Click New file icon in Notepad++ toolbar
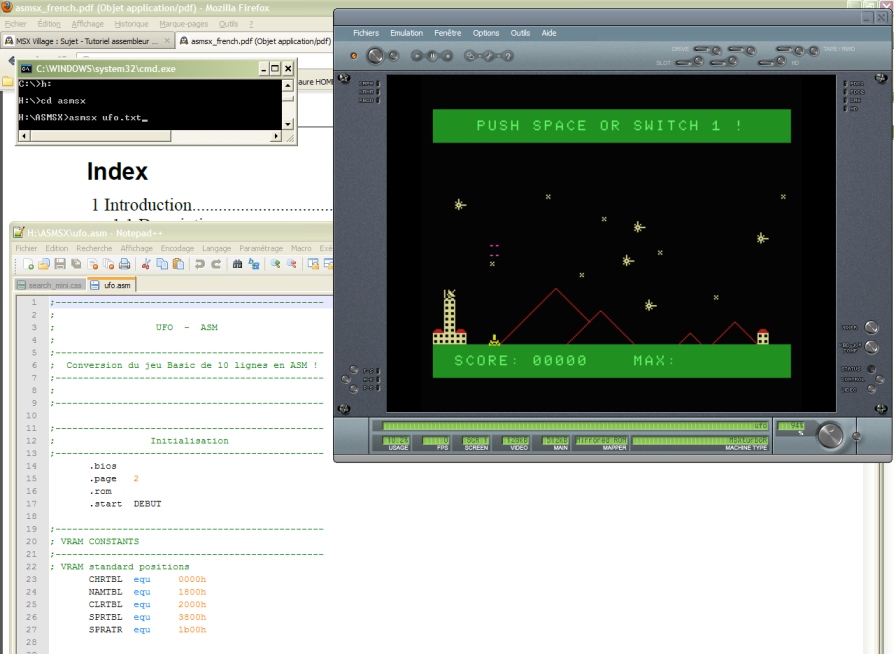This screenshot has width=894, height=654. (28, 263)
